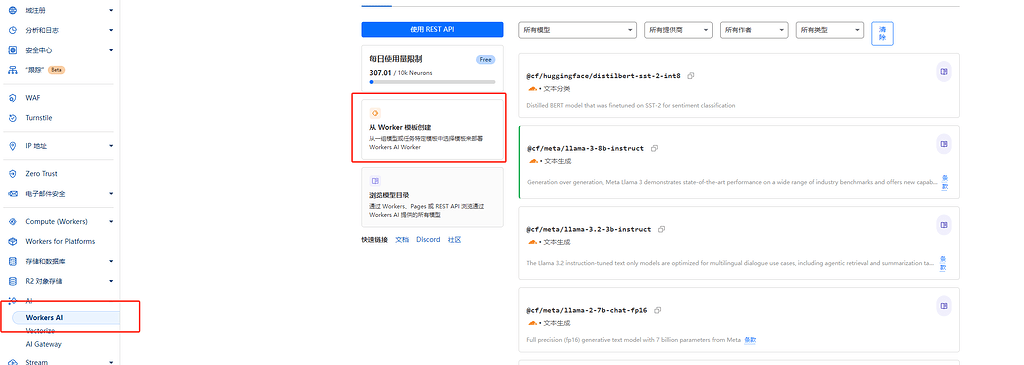Open docs icon for llama-3-8b-instruct card
Image resolution: width=1024 pixels, height=365 pixels.
tap(943, 144)
